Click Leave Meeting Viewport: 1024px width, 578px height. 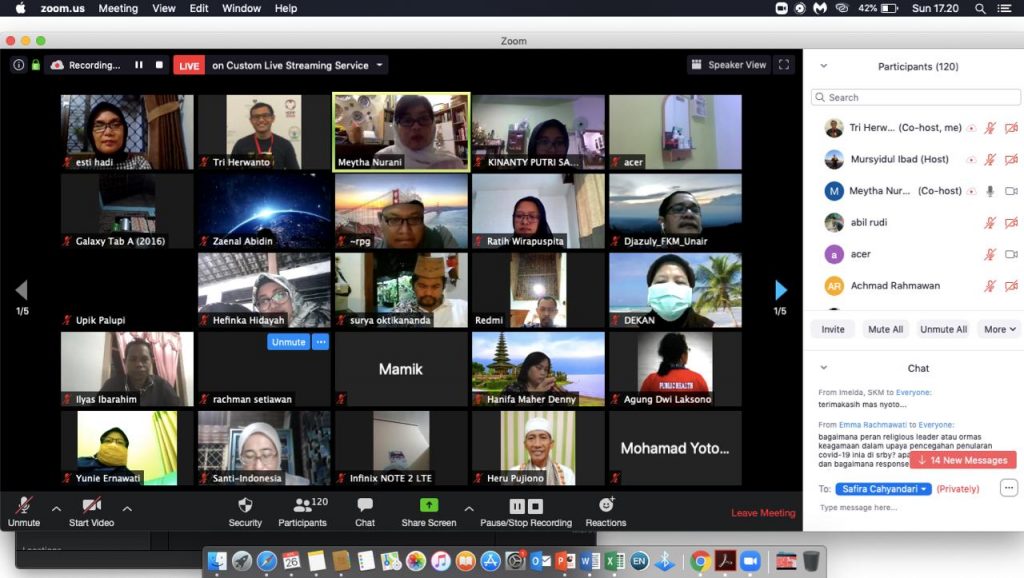pyautogui.click(x=763, y=513)
